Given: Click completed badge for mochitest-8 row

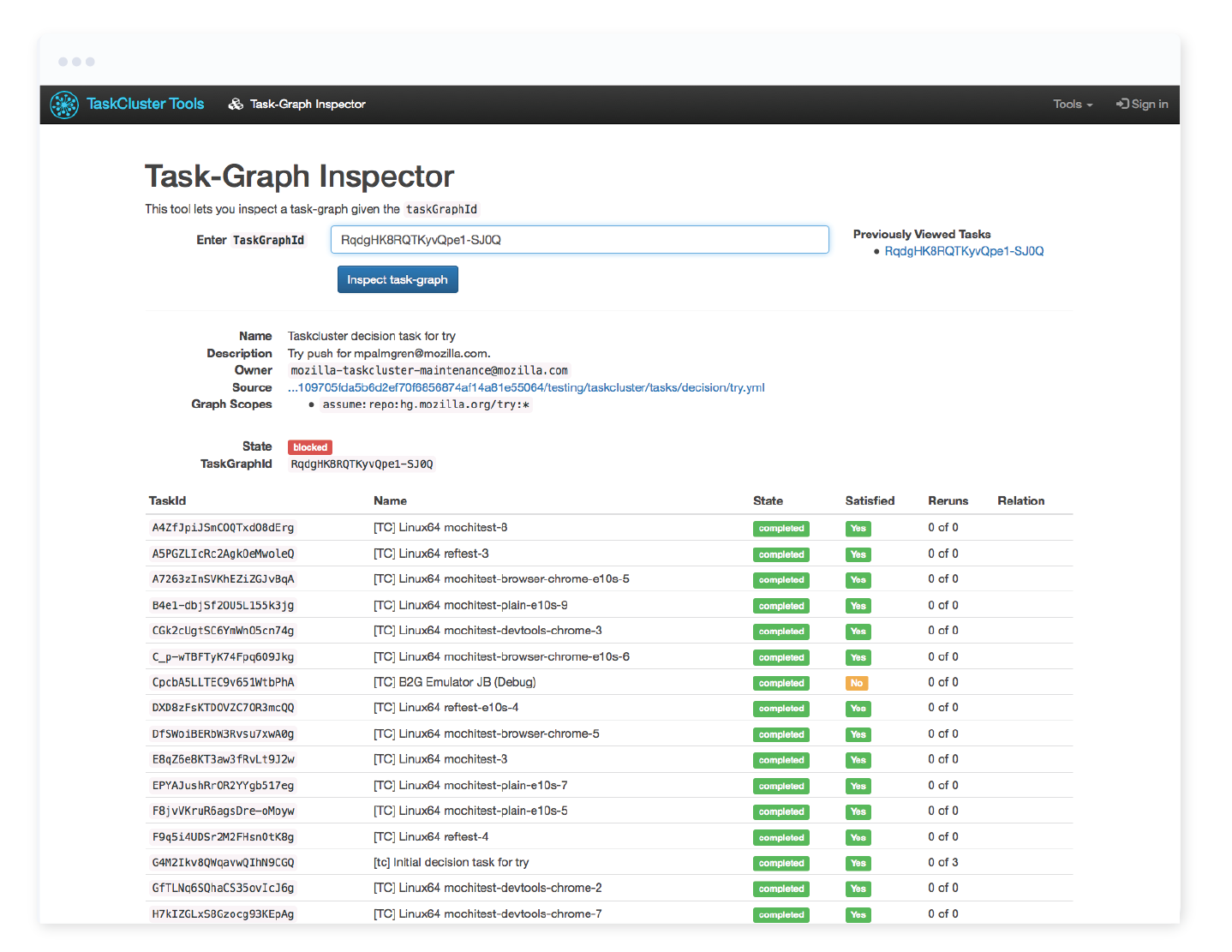Looking at the screenshot, I should click(781, 529).
